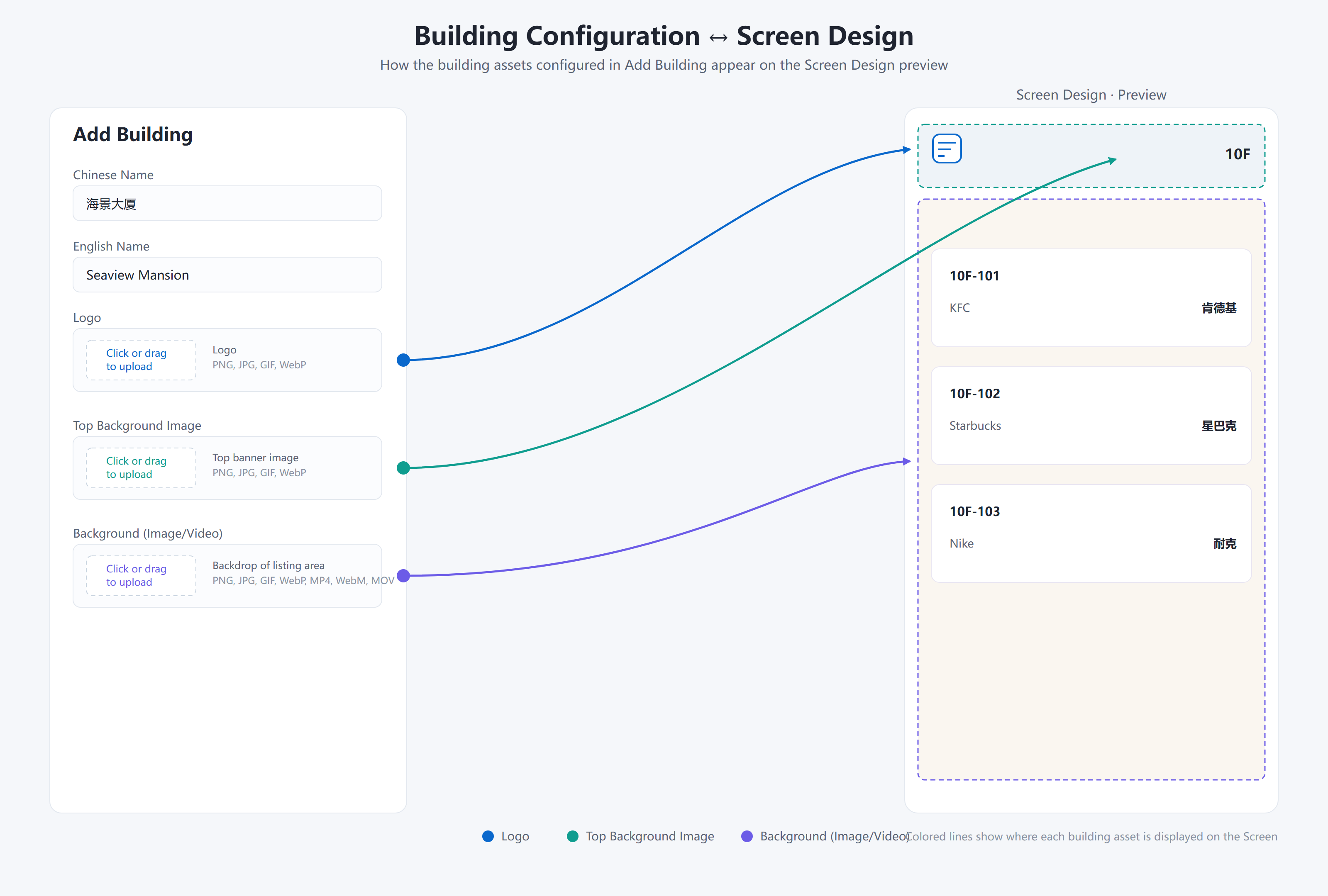Click the Top Background Image upload zone

(x=141, y=467)
